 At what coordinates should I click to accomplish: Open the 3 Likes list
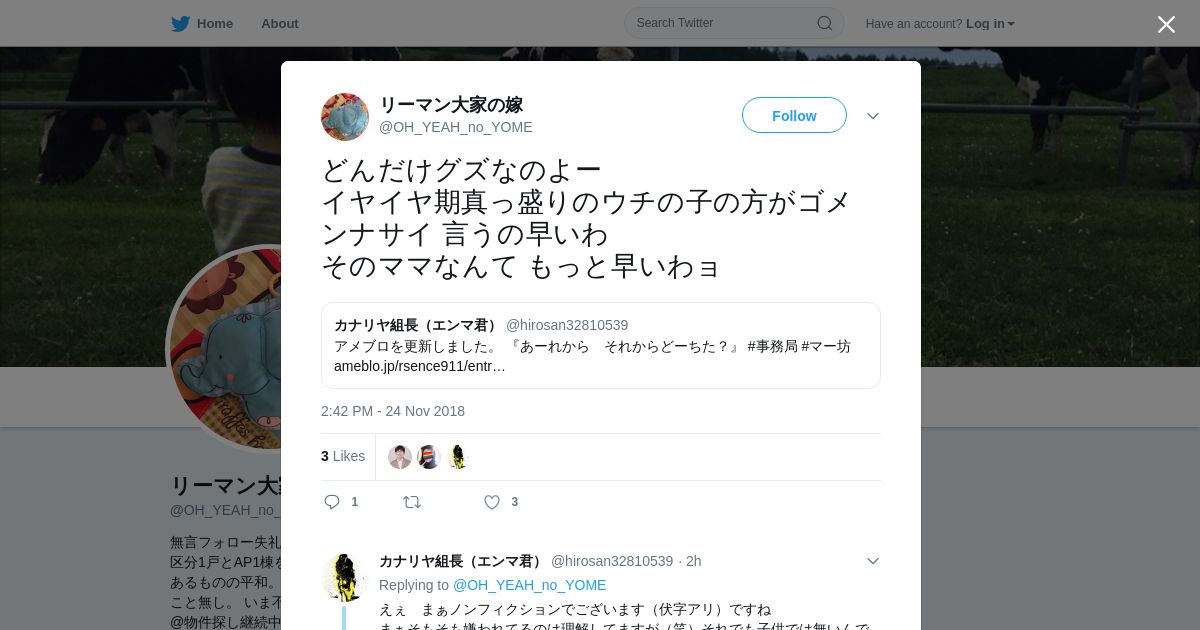pos(343,456)
